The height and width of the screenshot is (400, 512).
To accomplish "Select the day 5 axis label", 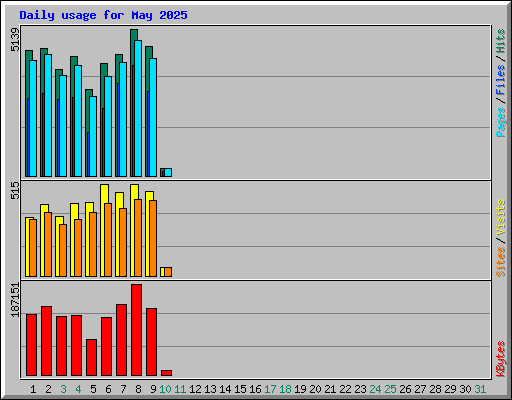I will (93, 389).
